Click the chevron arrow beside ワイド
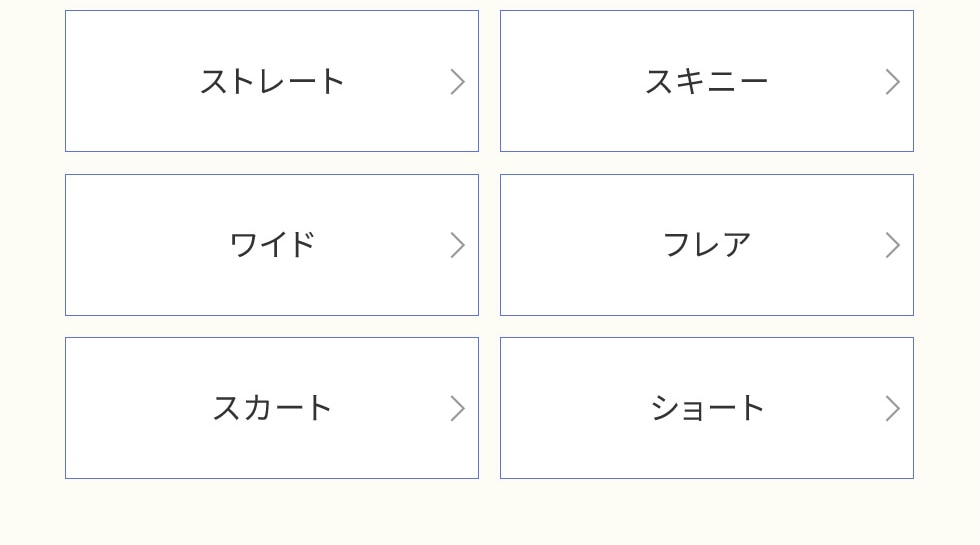The image size is (980, 545). tap(458, 245)
